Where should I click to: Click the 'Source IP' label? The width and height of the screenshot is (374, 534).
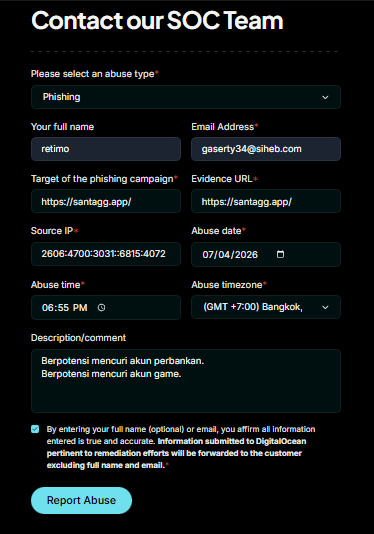pyautogui.click(x=54, y=231)
